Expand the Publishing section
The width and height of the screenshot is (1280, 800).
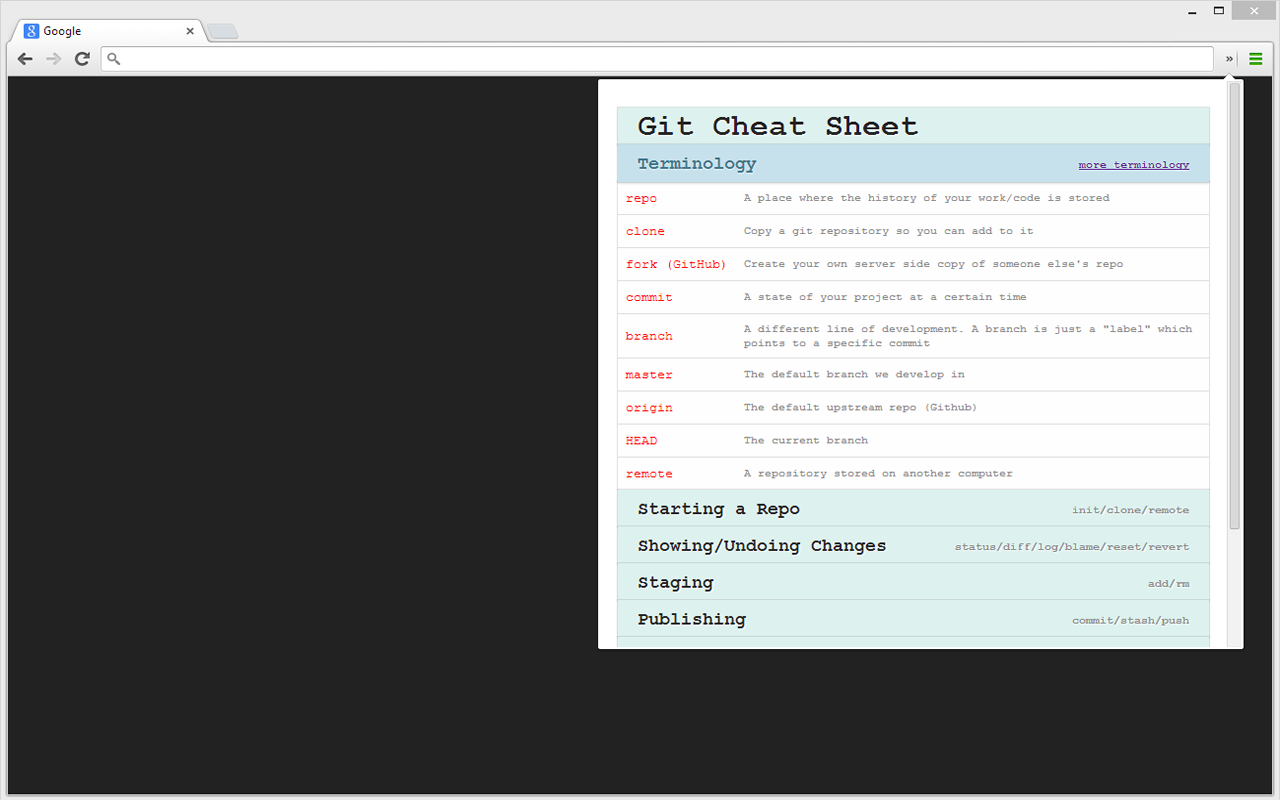point(691,619)
